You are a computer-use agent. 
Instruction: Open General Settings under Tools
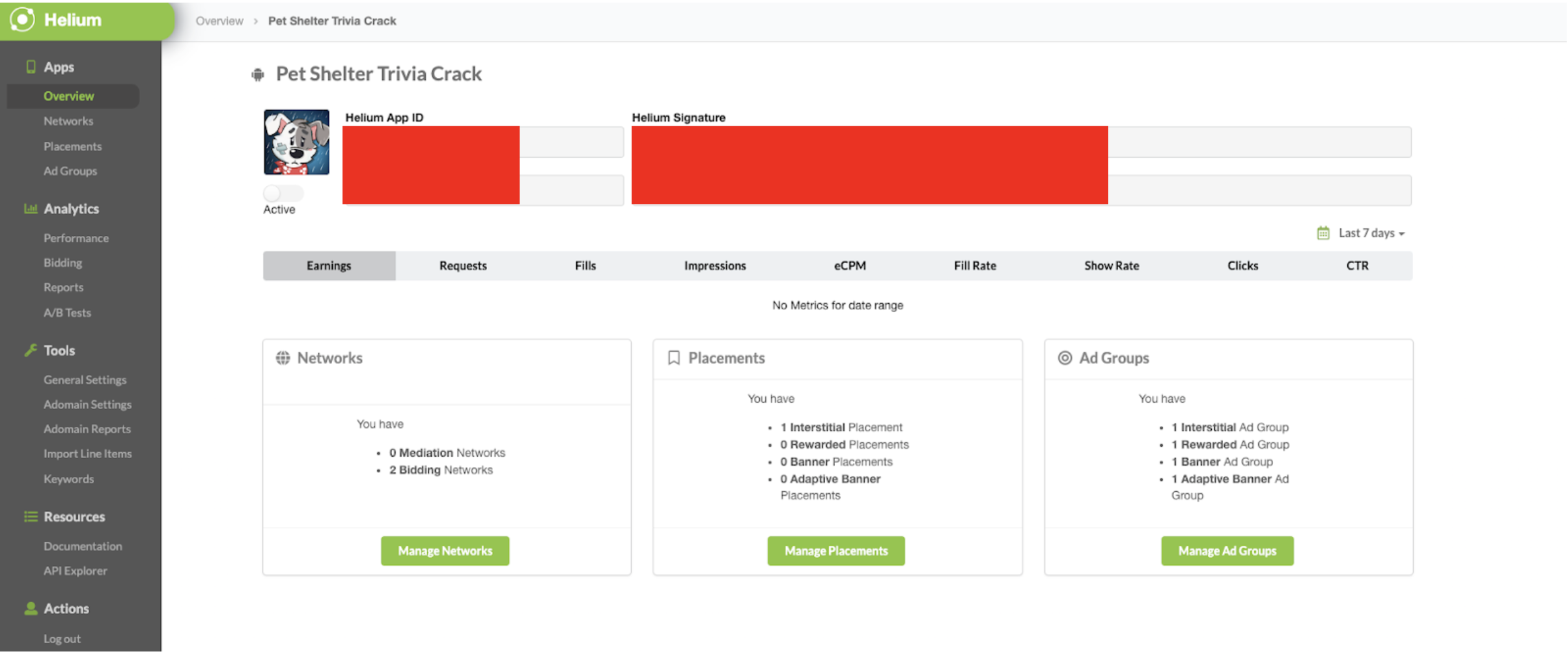coord(85,380)
